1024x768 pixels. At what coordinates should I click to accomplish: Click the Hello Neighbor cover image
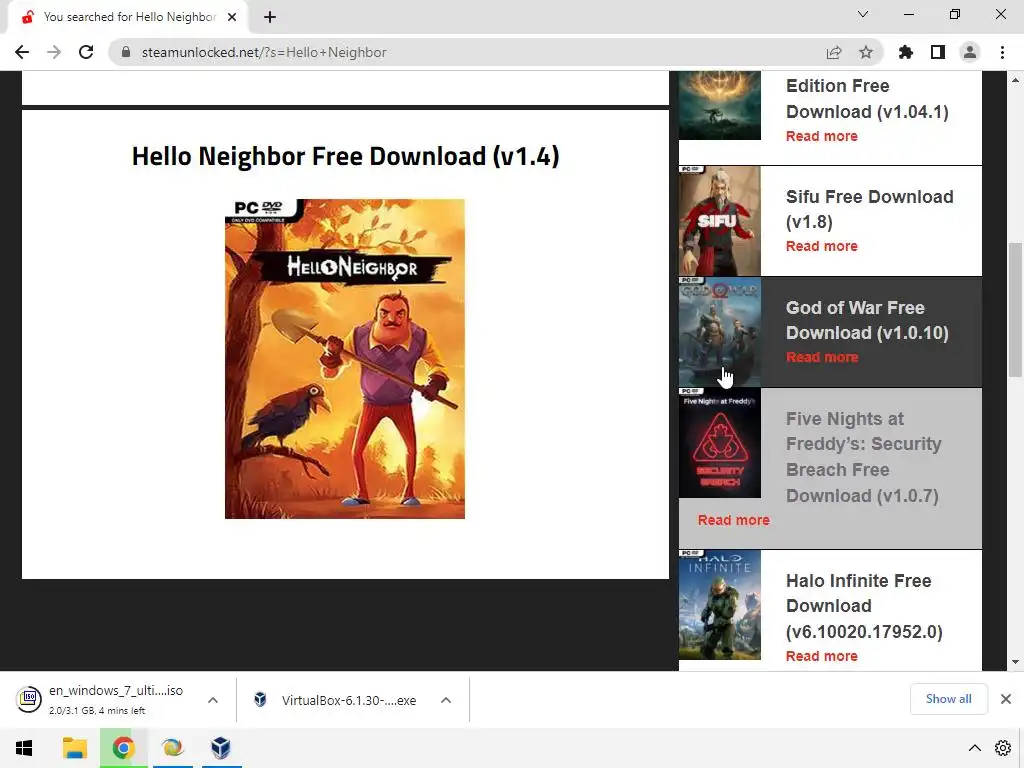pos(345,359)
